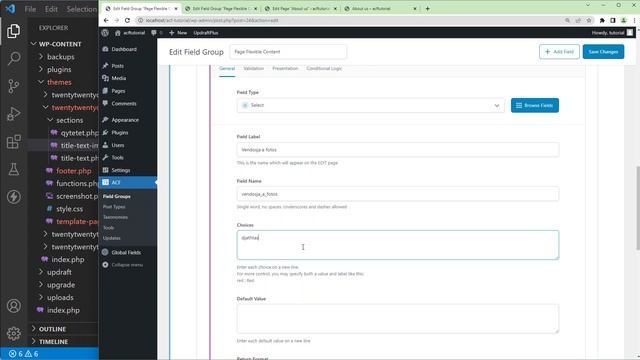Click New in the admin bar
This screenshot has height=360, width=640.
point(178,33)
